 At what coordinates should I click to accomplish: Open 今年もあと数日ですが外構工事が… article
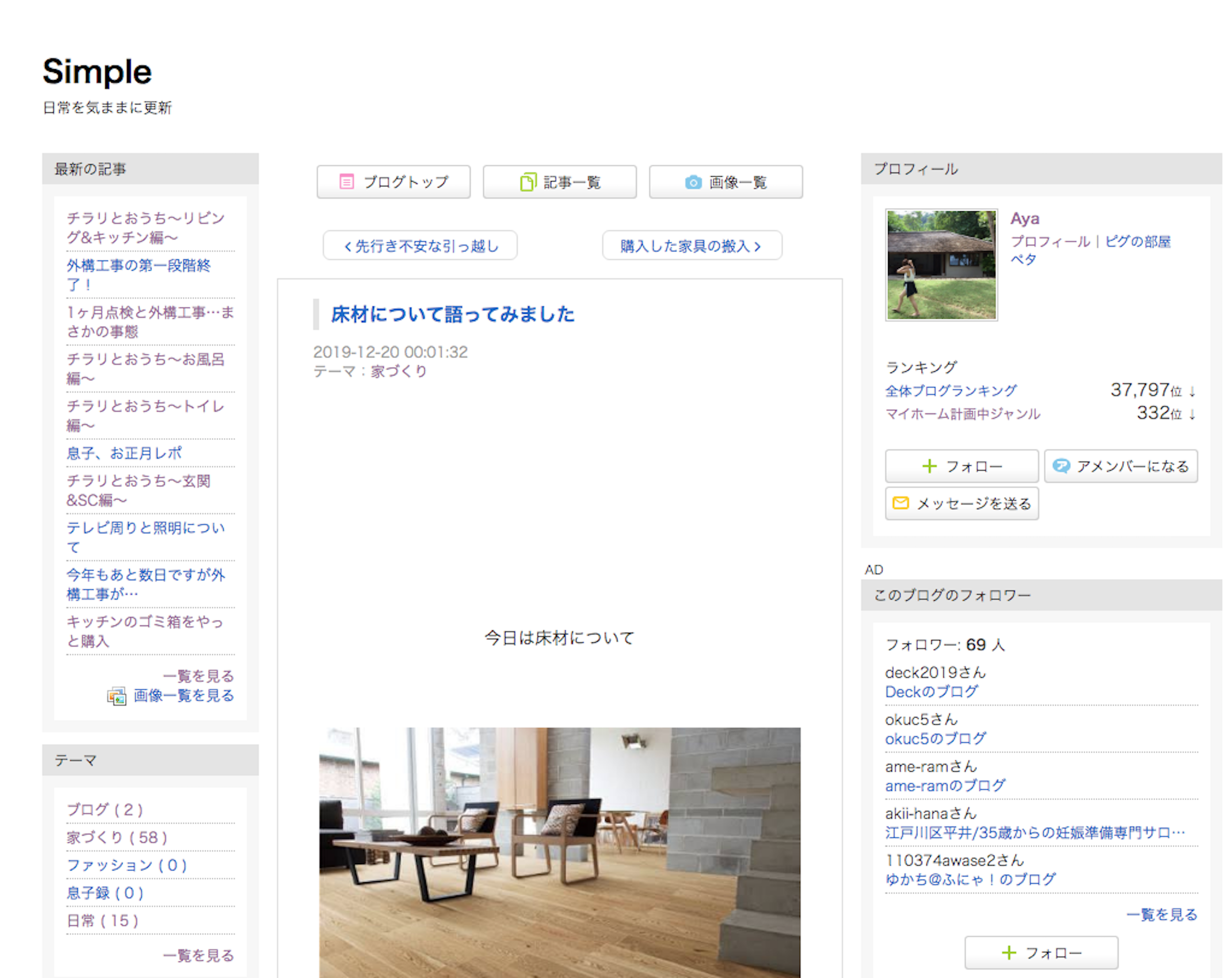[x=146, y=584]
